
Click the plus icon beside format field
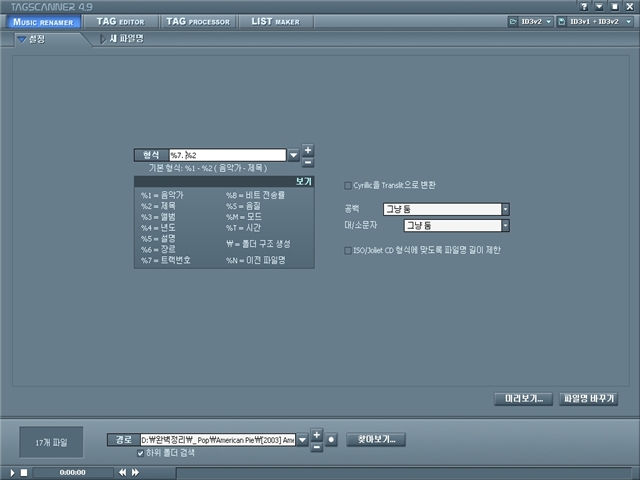point(308,150)
